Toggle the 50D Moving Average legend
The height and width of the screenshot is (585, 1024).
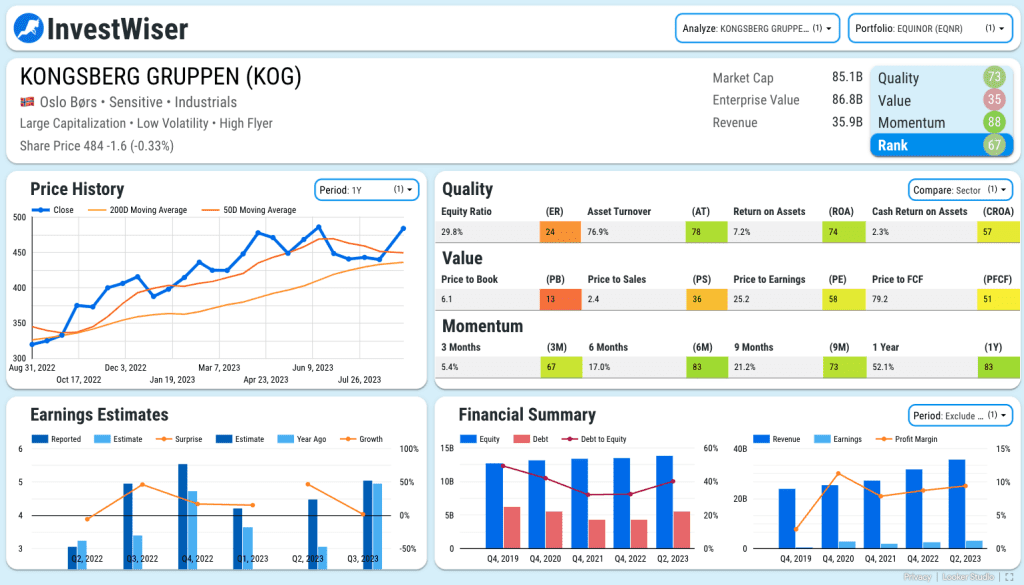click(x=249, y=210)
